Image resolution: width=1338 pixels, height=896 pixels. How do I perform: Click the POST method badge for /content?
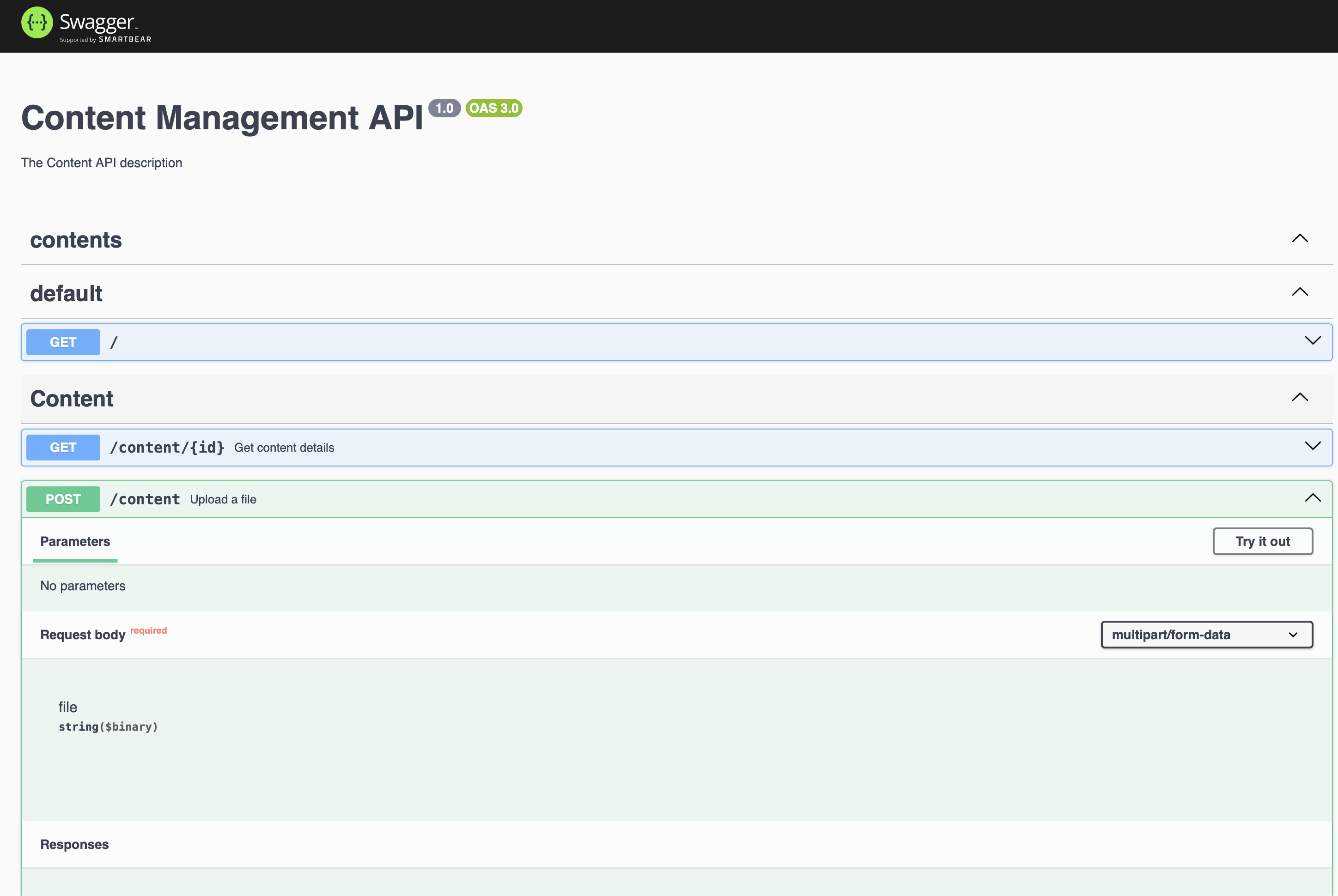click(x=63, y=499)
